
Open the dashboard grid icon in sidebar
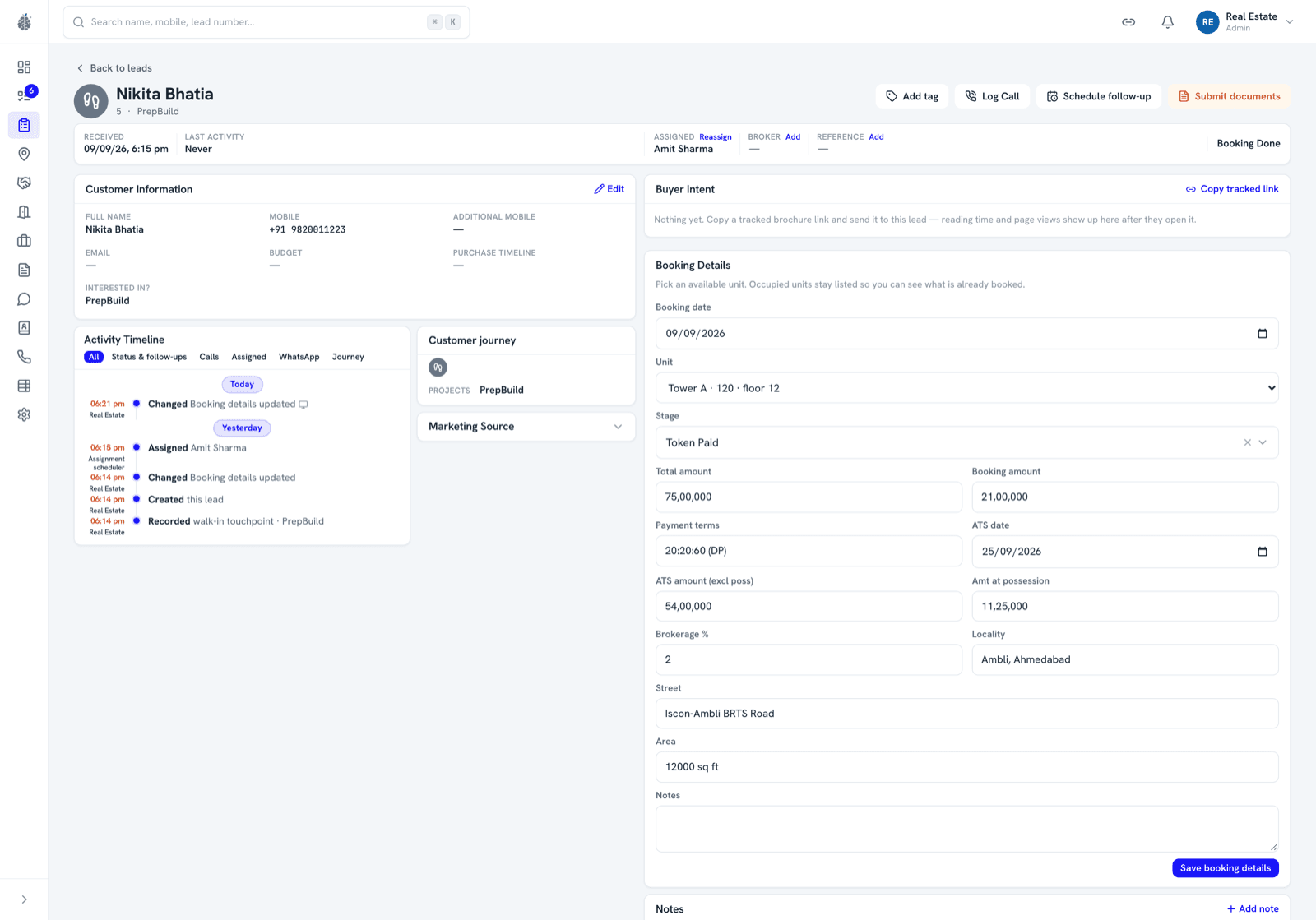(x=24, y=67)
